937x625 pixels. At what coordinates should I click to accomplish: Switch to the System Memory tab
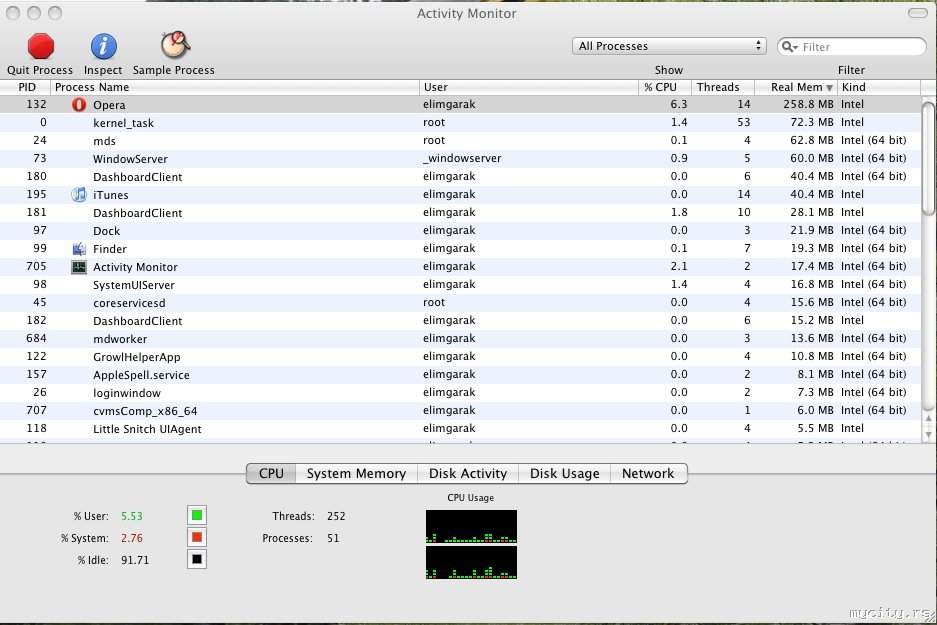pos(356,473)
